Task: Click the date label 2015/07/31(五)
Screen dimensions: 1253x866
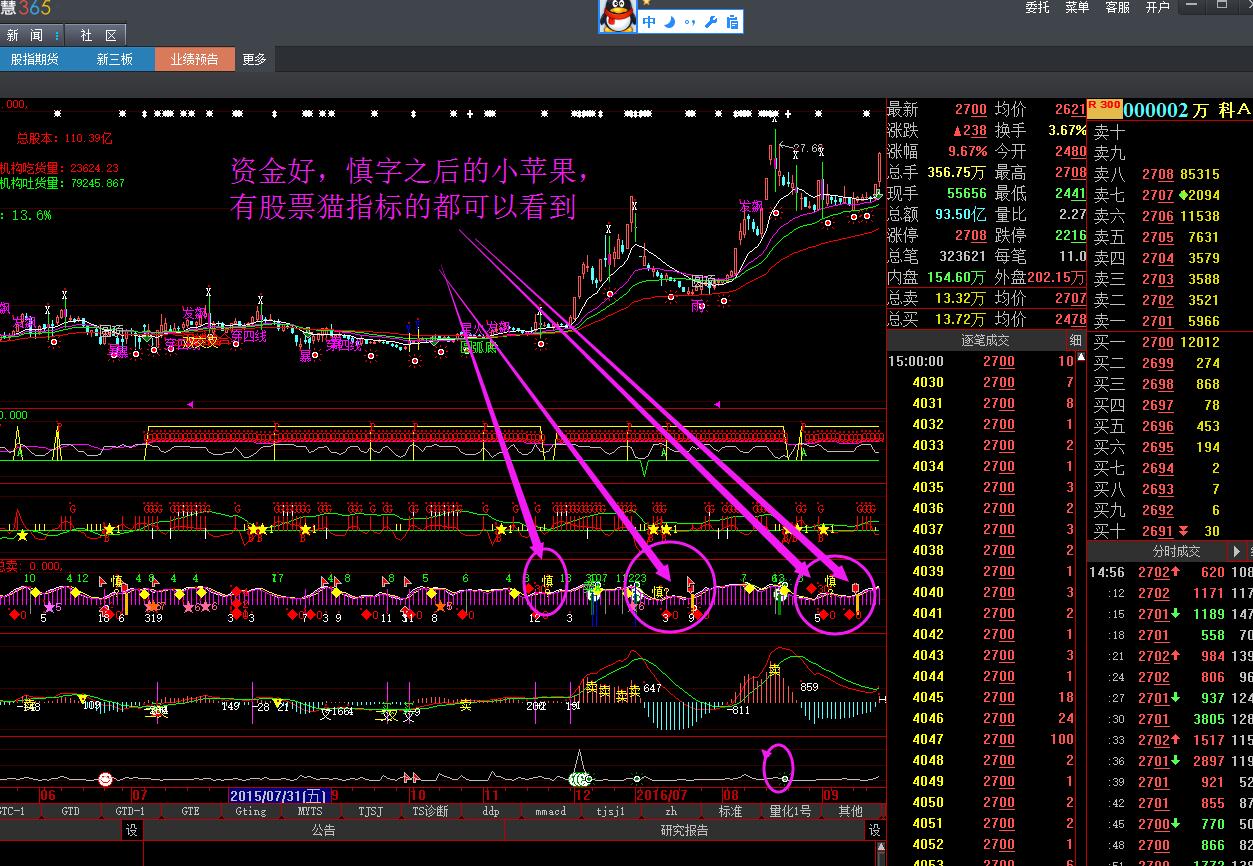Action: [279, 795]
